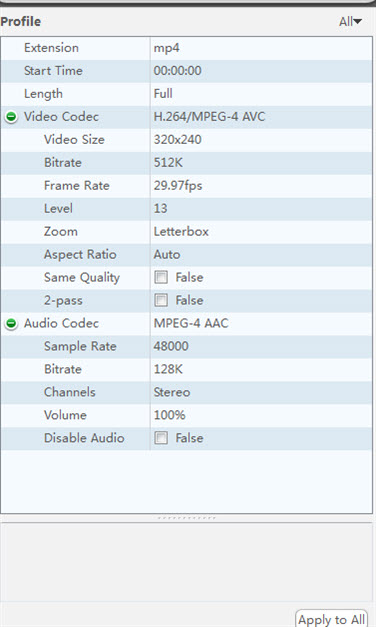Collapse the Video Codec group
376x627 pixels.
[11, 117]
